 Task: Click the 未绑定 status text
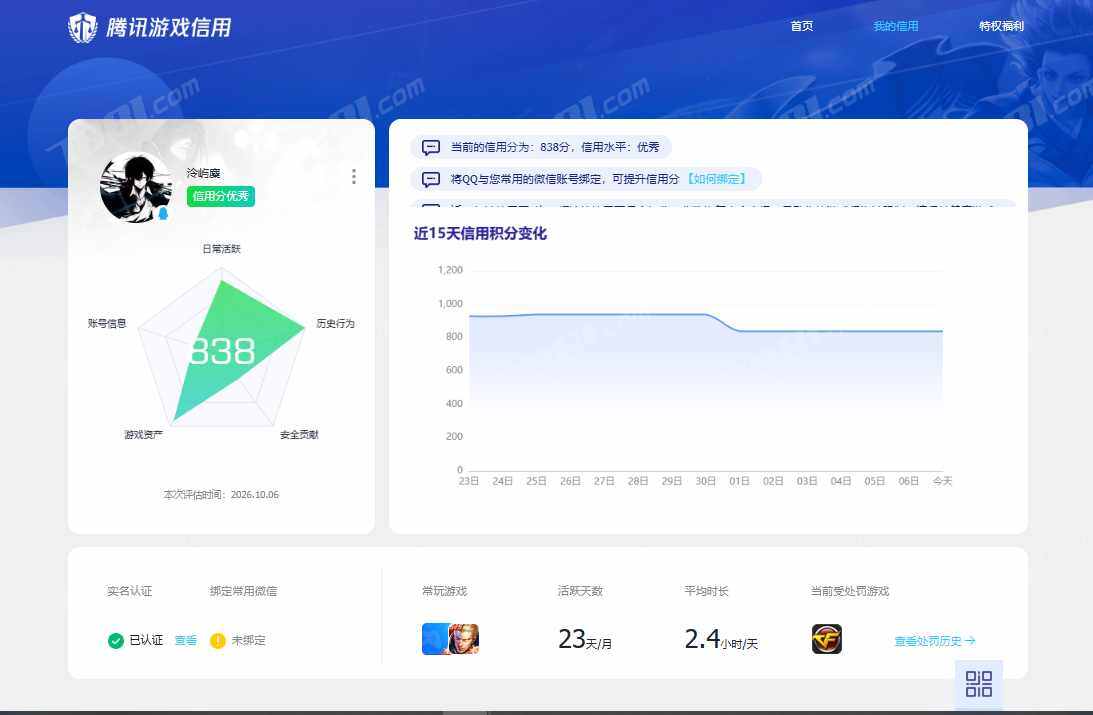[248, 640]
